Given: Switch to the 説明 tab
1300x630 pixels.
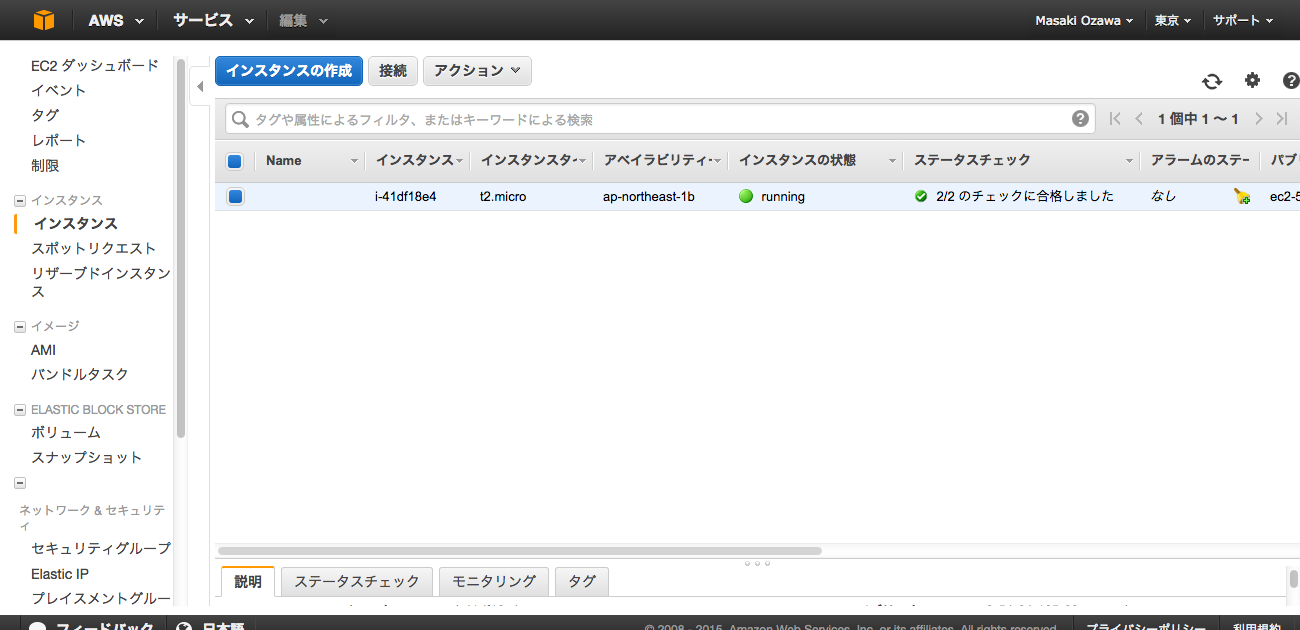Looking at the screenshot, I should click(248, 581).
